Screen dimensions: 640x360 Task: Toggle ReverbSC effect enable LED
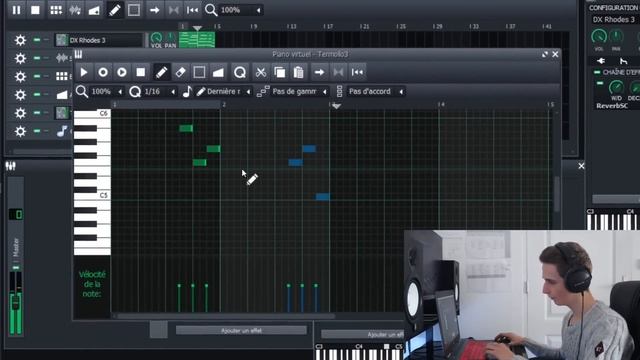(x=600, y=83)
